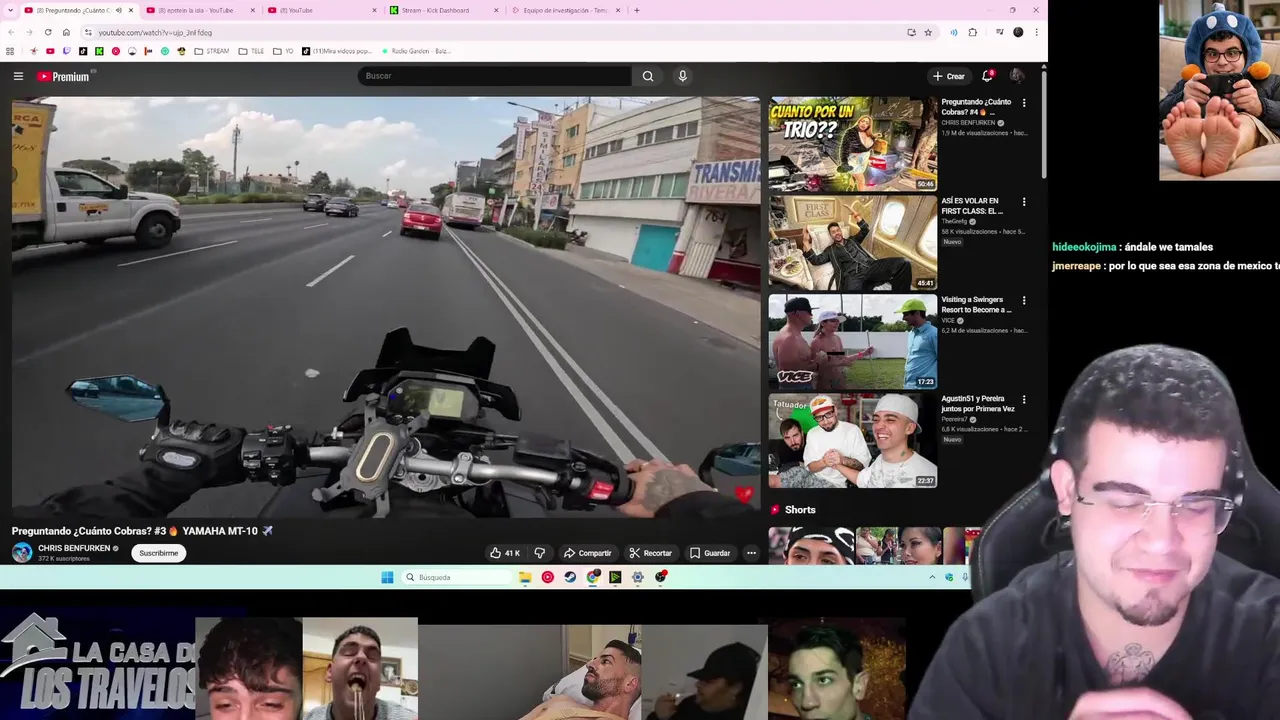Go to YouTube Premium home logo
The height and width of the screenshot is (720, 1280).
(65, 76)
